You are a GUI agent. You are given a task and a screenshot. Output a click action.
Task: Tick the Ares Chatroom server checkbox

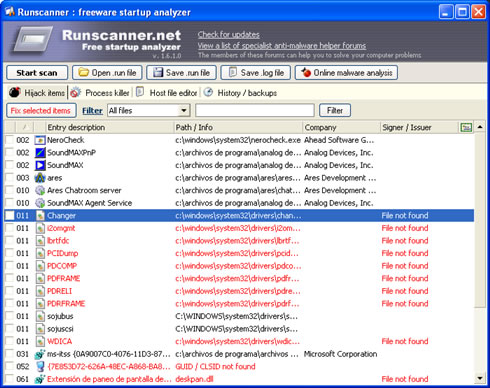[10, 190]
